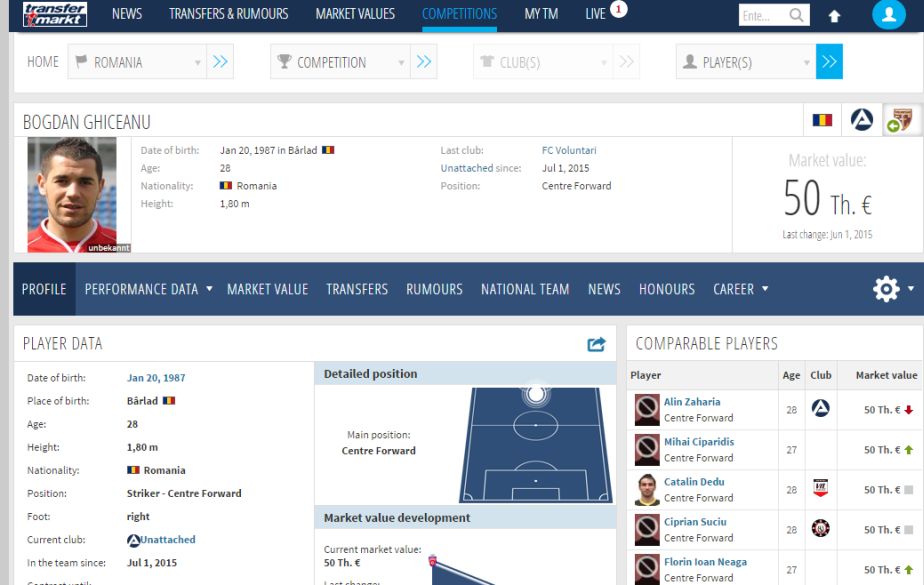Click the Transfermarkt logo
This screenshot has width=924, height=585.
click(x=54, y=14)
